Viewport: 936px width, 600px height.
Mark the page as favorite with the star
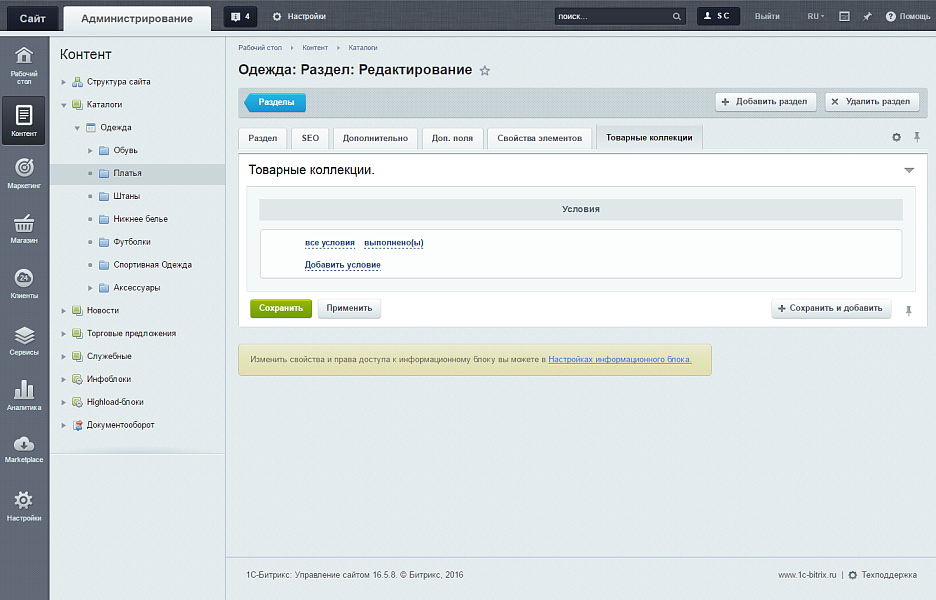click(485, 70)
